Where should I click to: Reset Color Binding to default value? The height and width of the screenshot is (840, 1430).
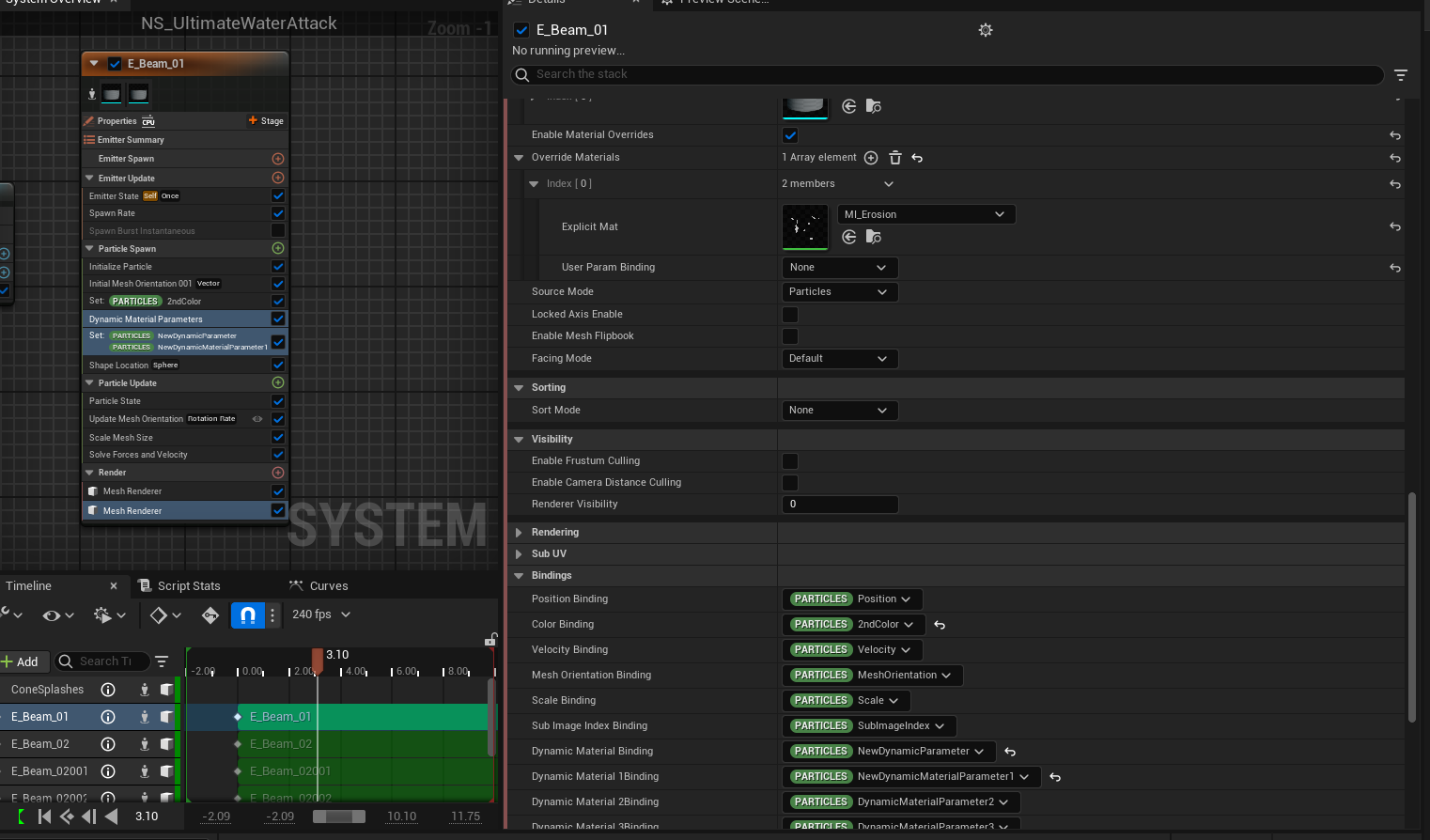(940, 625)
